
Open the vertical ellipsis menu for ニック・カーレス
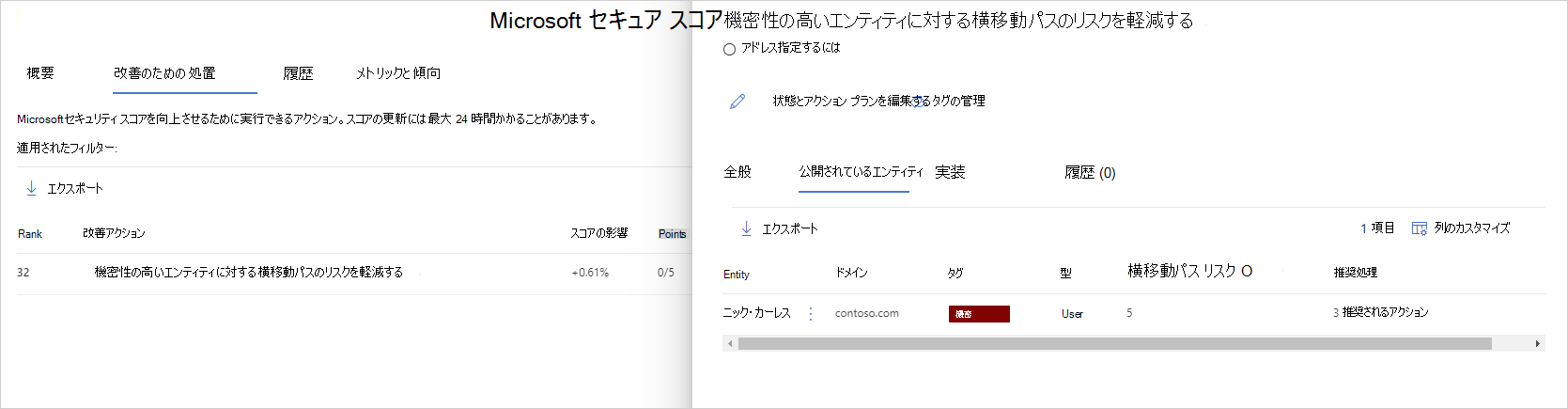(x=811, y=314)
